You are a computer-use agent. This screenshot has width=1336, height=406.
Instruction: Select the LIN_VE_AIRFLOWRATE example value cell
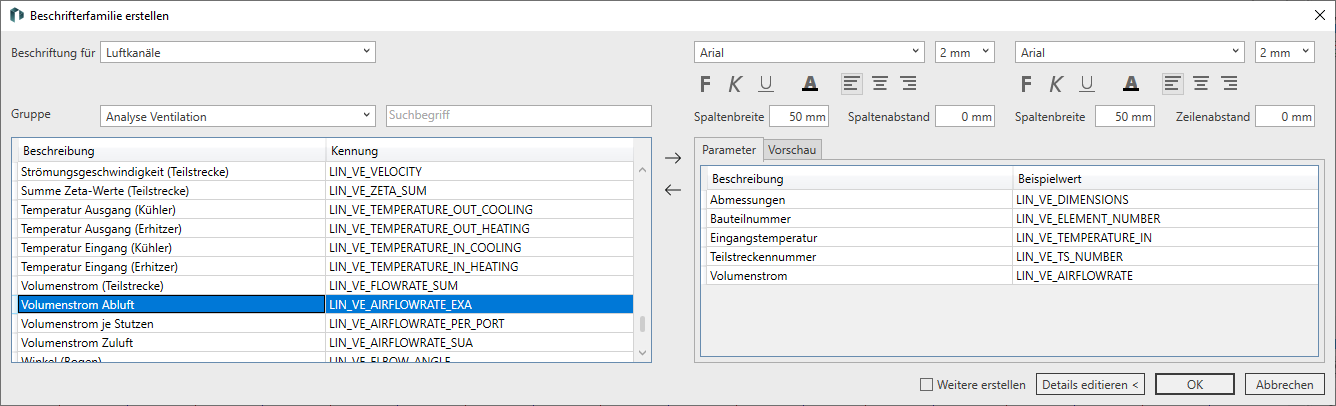(x=1165, y=275)
